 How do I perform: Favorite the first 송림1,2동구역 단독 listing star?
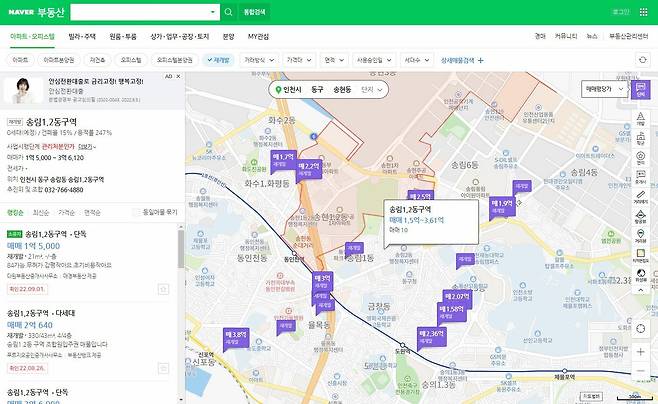[163, 289]
